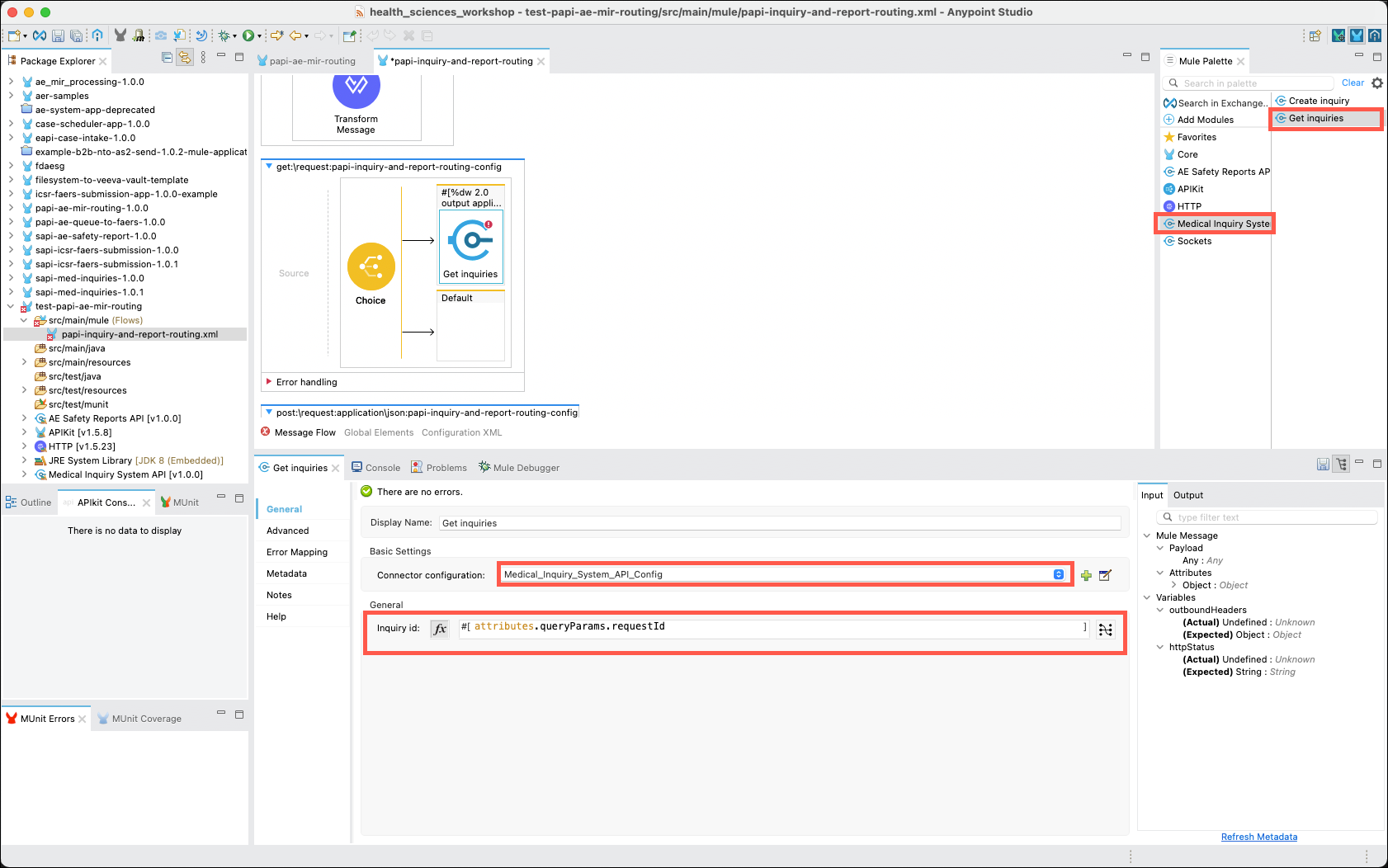Image resolution: width=1388 pixels, height=868 pixels.
Task: Switch to API Design perspective icon
Action: [x=1375, y=35]
